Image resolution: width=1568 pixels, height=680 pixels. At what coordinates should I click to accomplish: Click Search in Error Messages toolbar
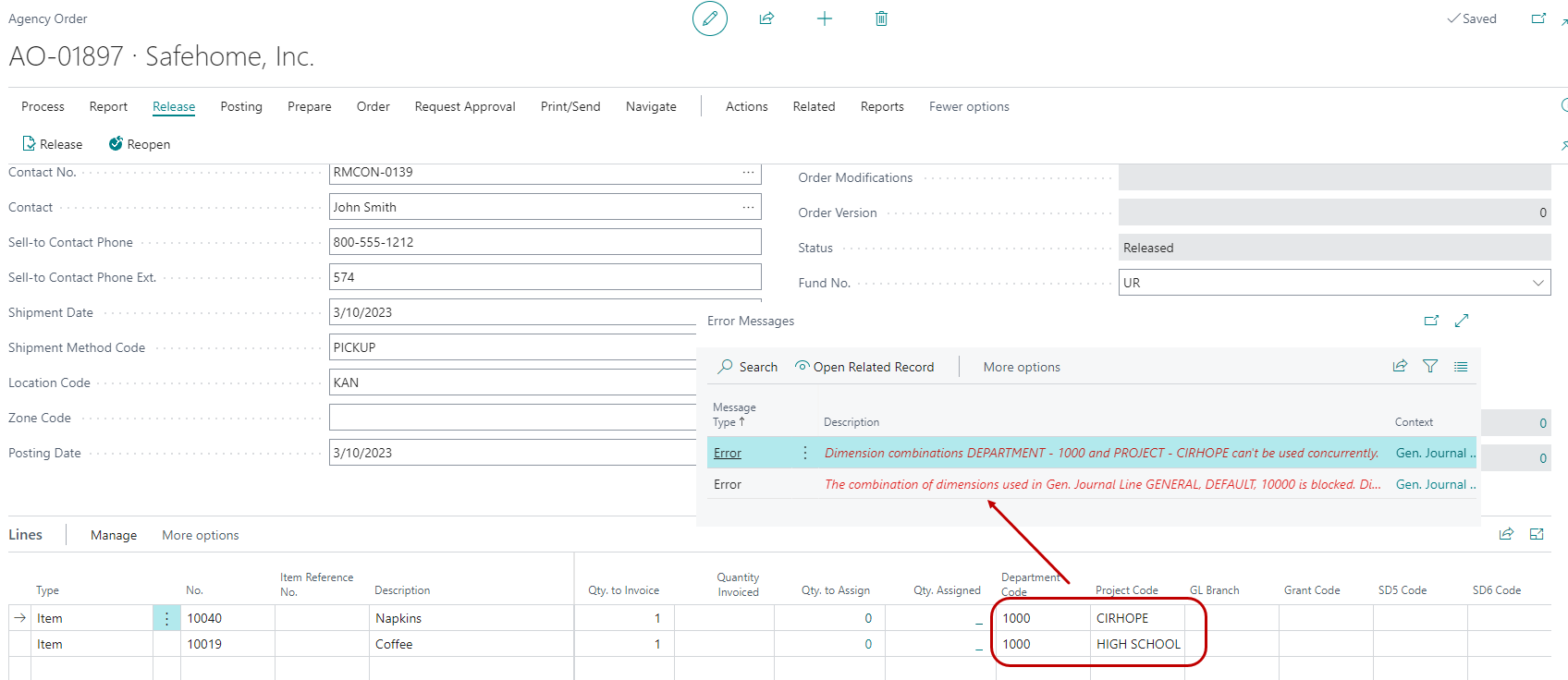tap(748, 367)
